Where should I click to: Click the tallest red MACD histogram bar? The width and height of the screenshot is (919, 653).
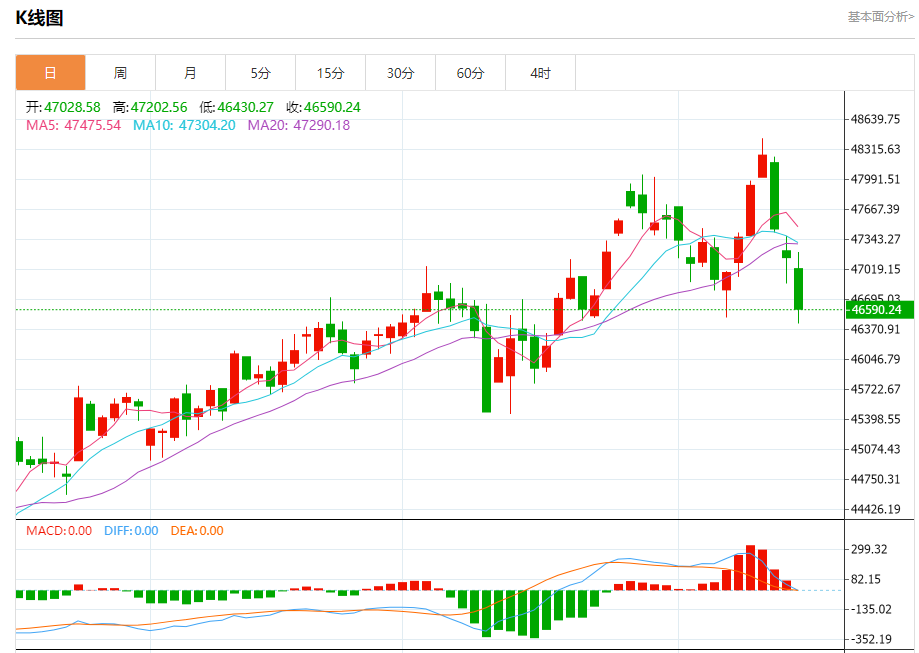(750, 567)
